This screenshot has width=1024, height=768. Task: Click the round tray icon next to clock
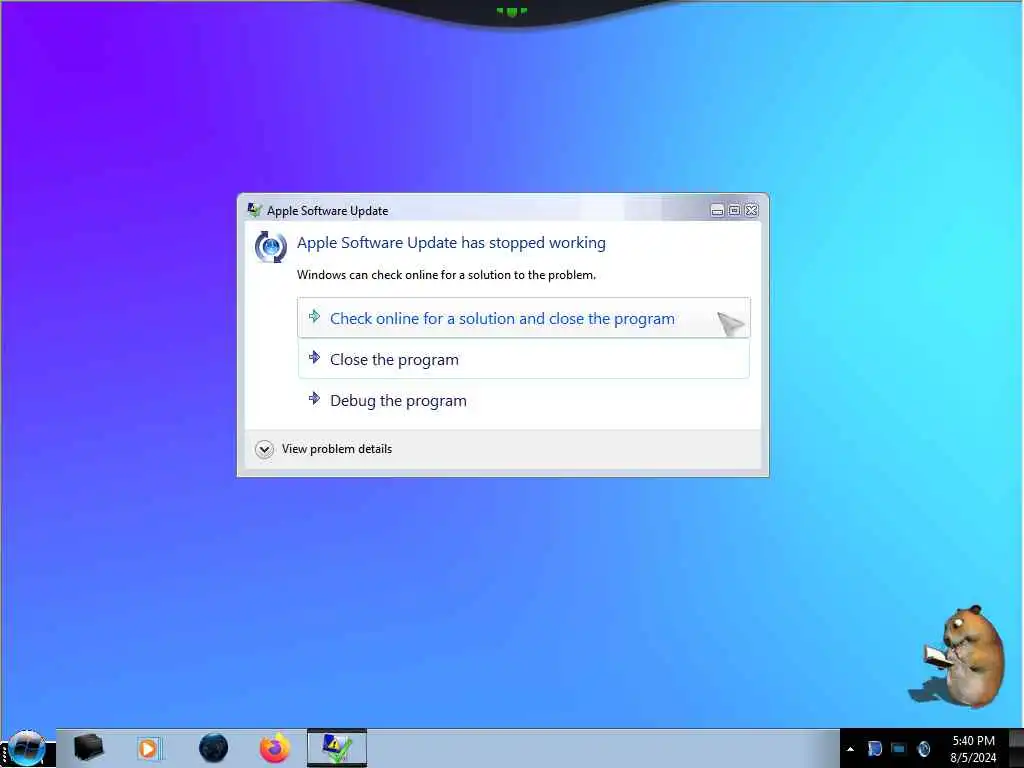(923, 748)
